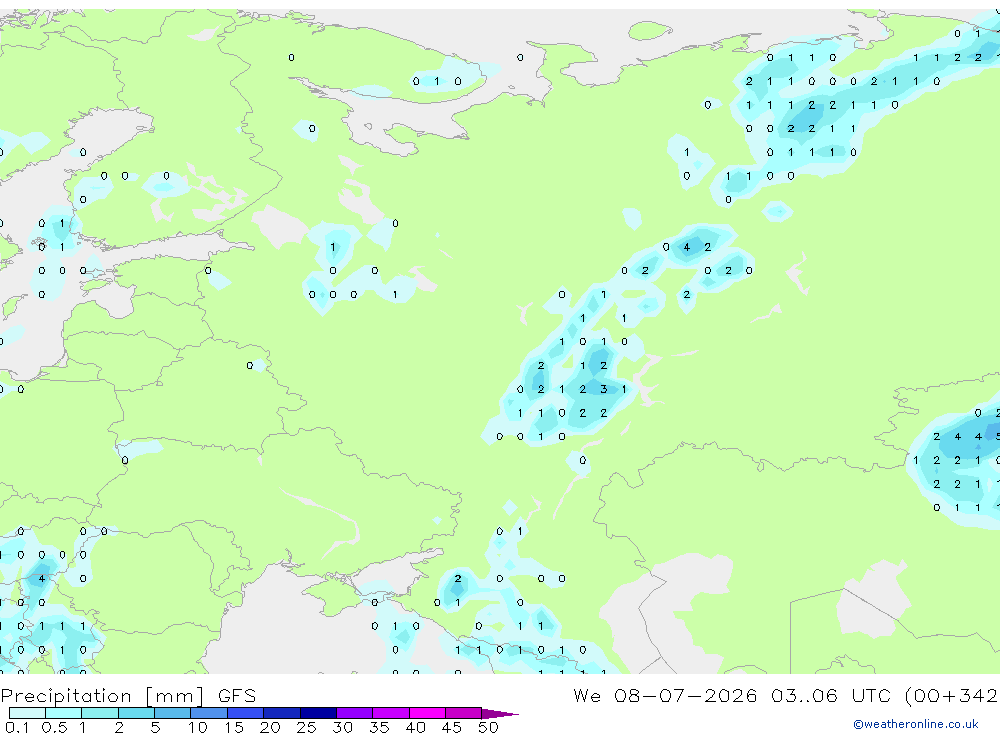This screenshot has width=1000, height=733.
Task: Click the '(00+342' forecast offset text
Action: (x=952, y=696)
